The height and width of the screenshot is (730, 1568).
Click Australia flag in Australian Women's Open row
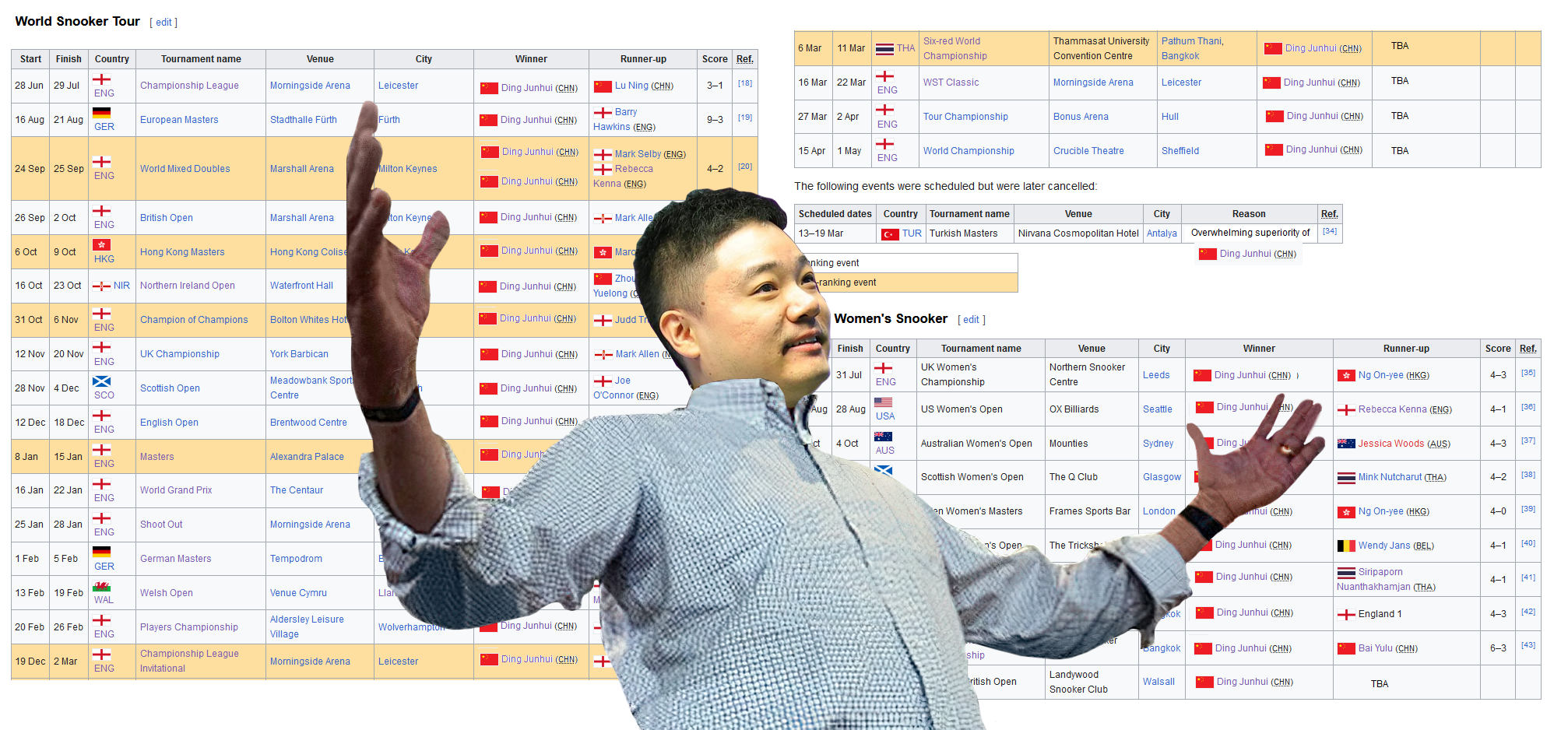coord(883,437)
